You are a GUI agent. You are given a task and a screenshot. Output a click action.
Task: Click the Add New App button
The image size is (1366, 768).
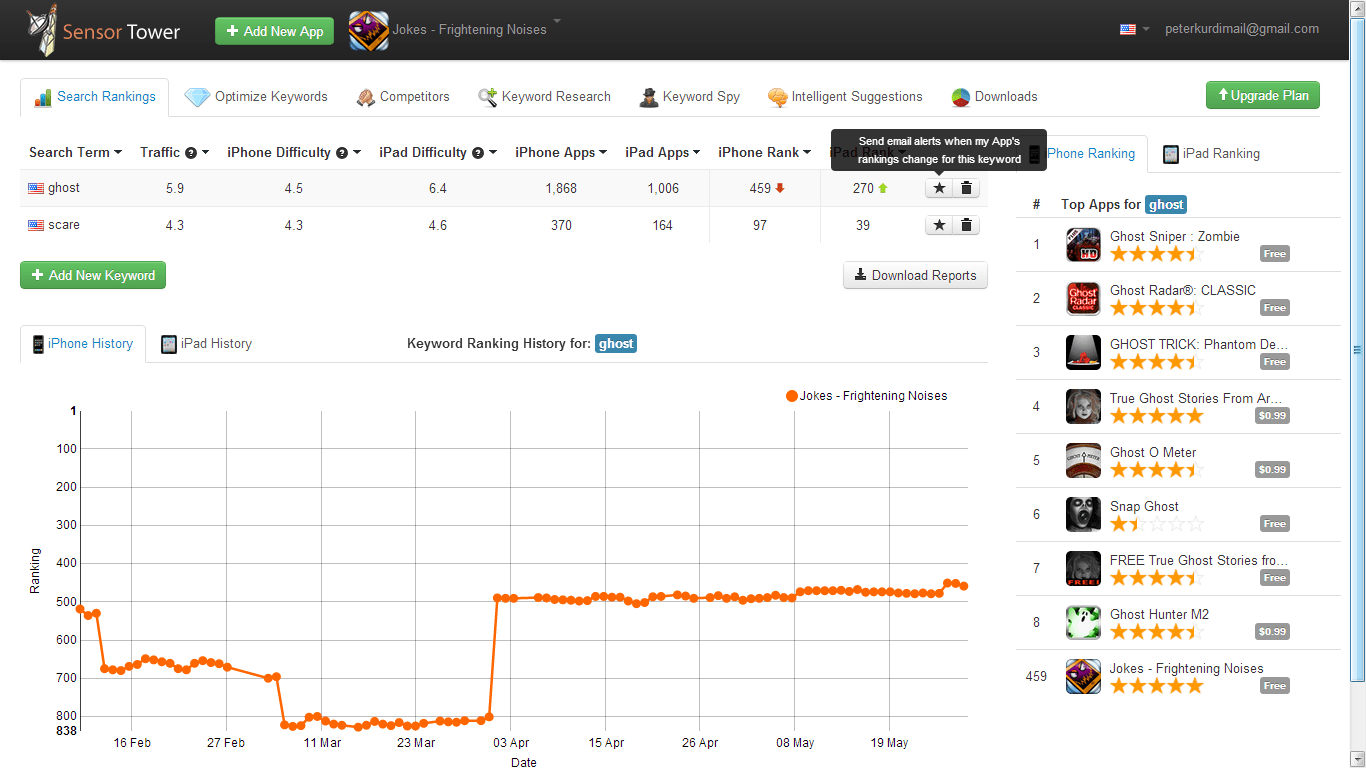[x=274, y=31]
